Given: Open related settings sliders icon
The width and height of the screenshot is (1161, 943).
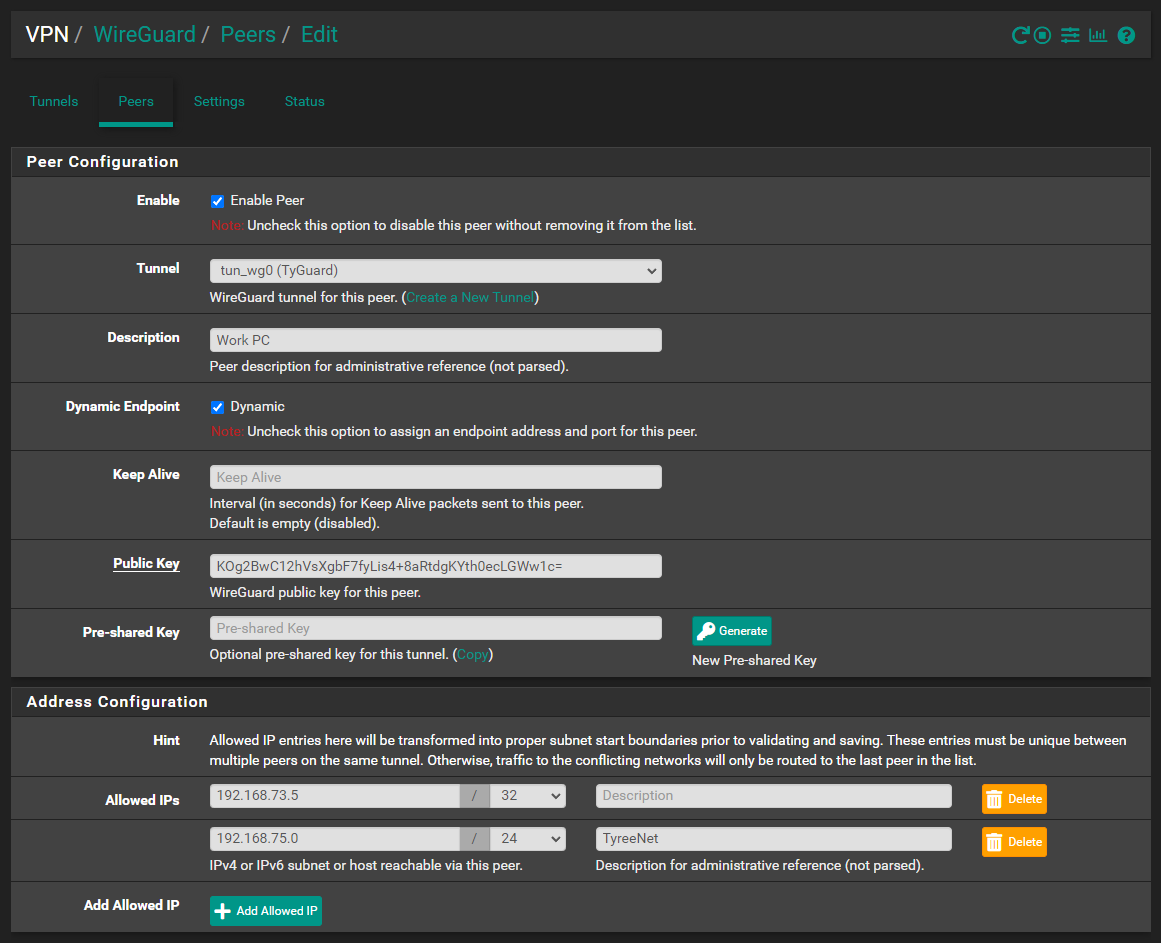Looking at the screenshot, I should [1070, 36].
